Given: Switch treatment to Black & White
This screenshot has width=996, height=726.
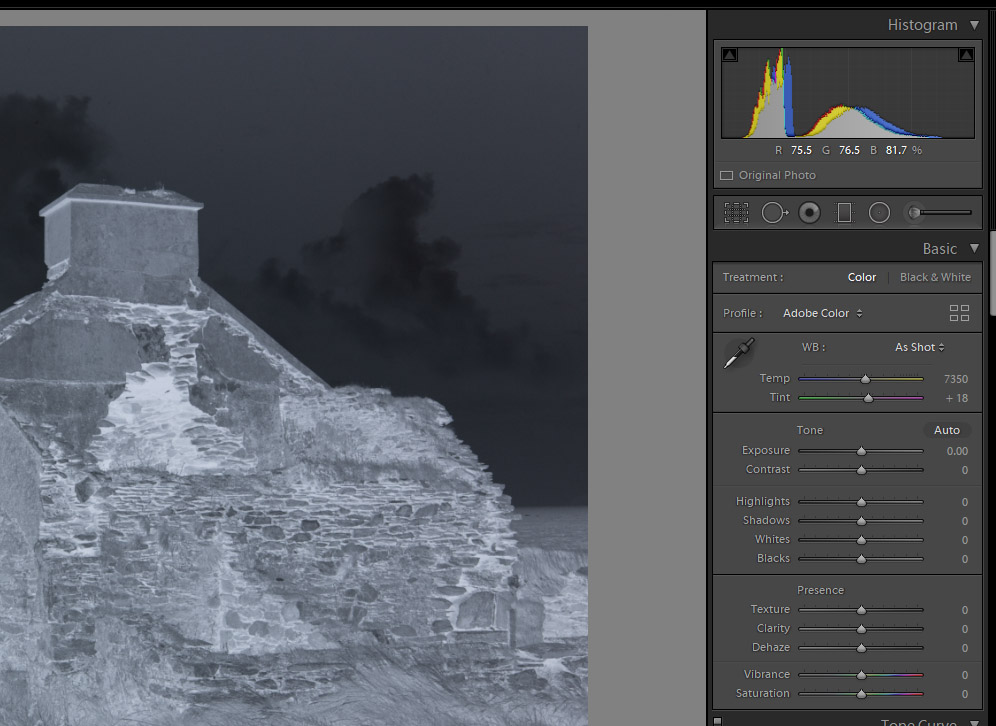Looking at the screenshot, I should (x=935, y=277).
